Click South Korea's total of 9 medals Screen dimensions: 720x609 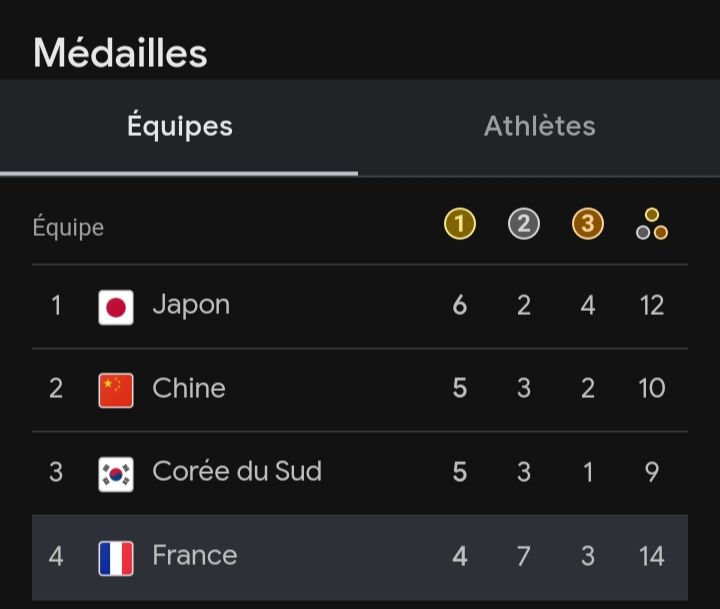tap(652, 471)
